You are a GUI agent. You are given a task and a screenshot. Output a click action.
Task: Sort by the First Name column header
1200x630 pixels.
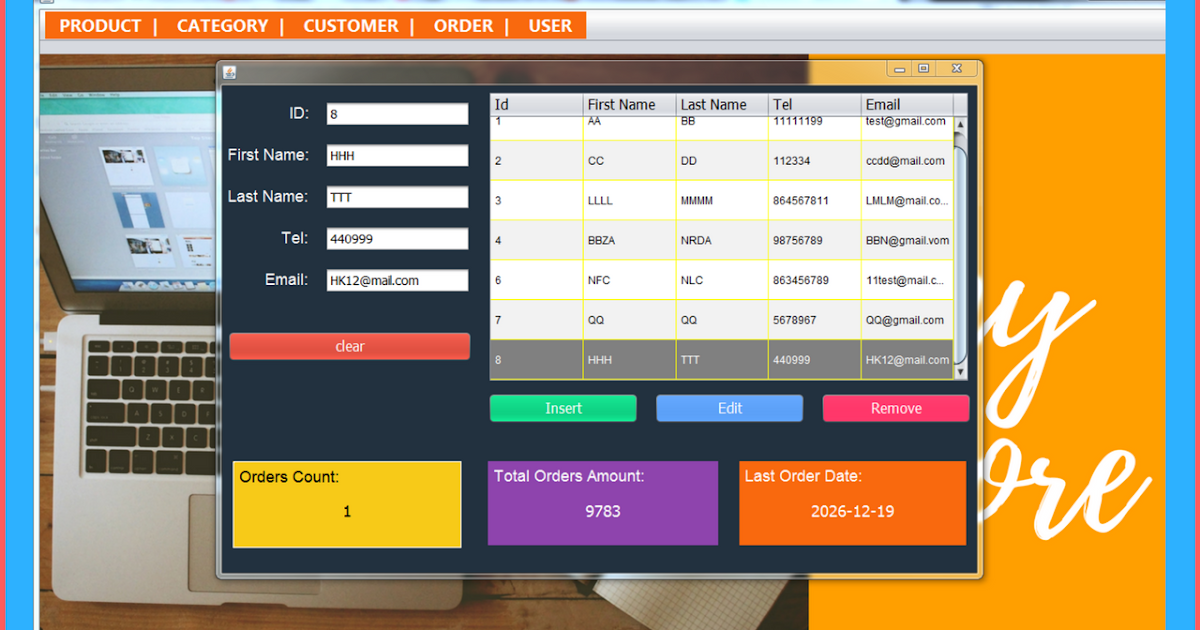pos(629,105)
